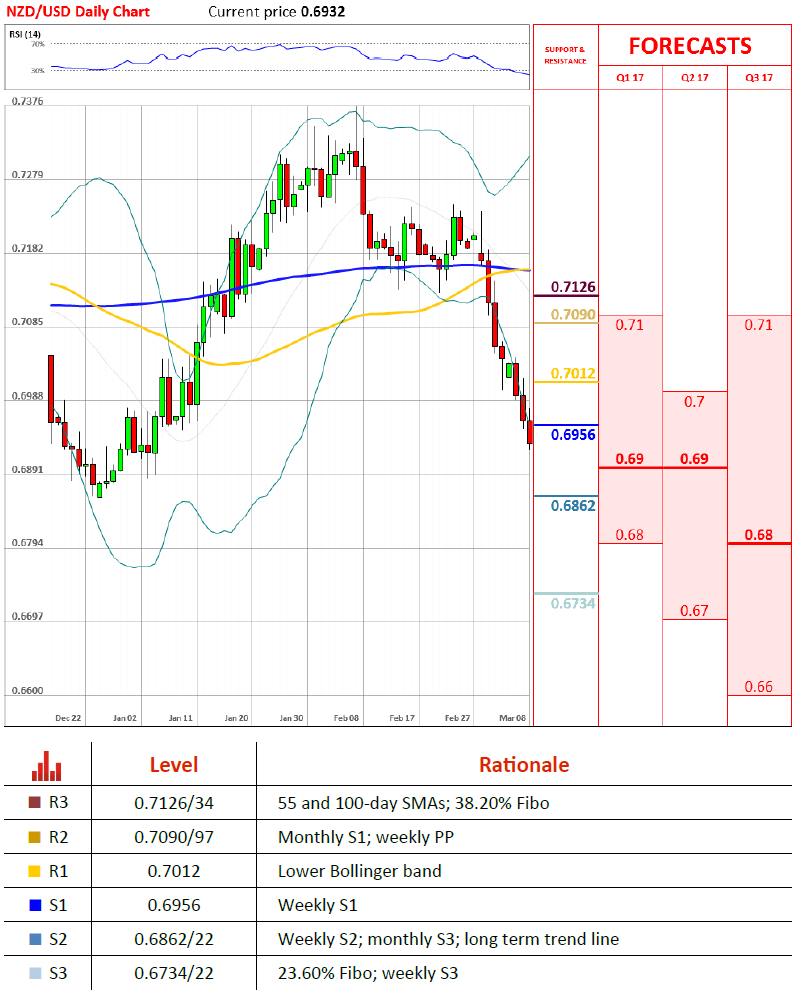Click the 0.6862 support level label

pos(573,505)
